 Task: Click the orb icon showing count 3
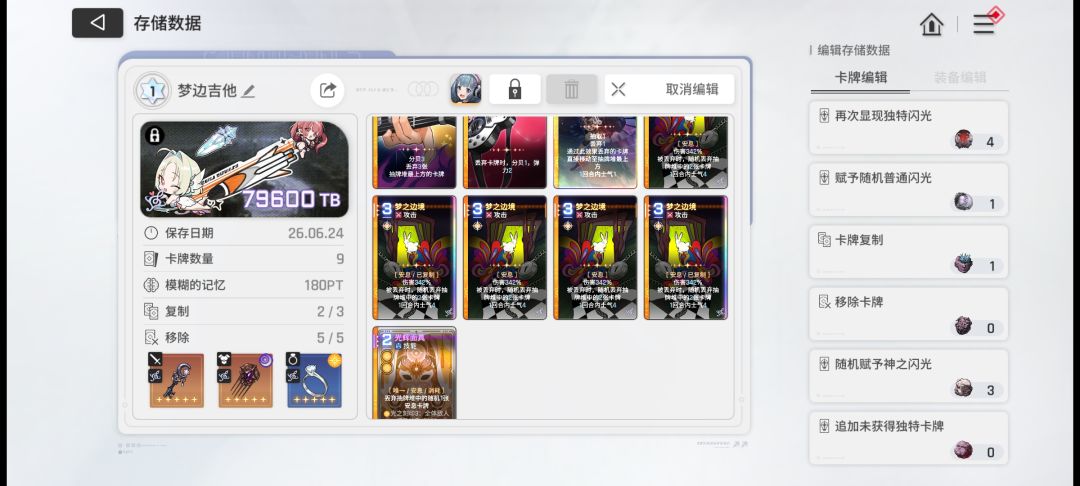coord(964,389)
